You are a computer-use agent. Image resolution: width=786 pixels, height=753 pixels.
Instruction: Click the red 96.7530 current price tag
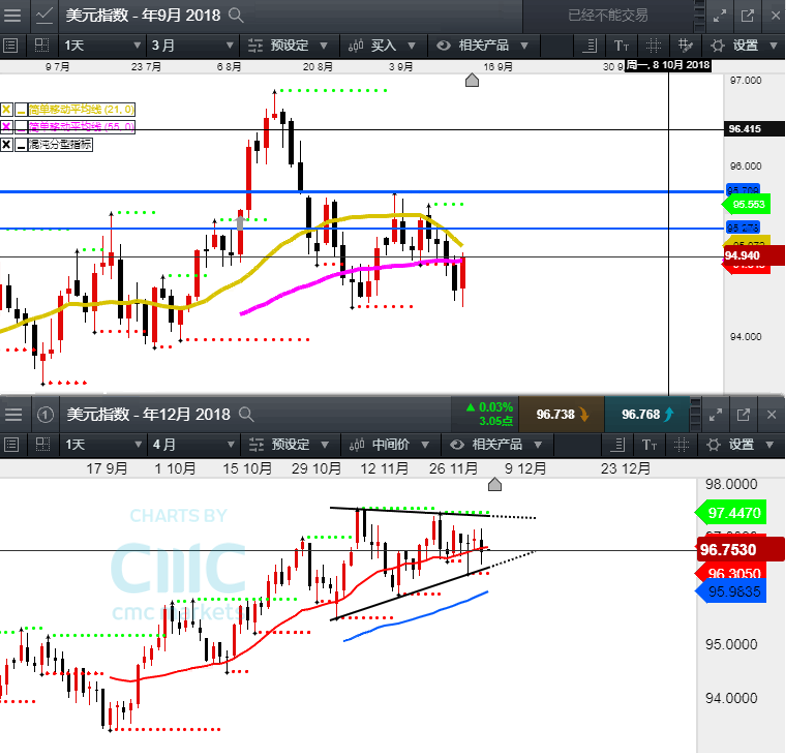click(x=740, y=549)
